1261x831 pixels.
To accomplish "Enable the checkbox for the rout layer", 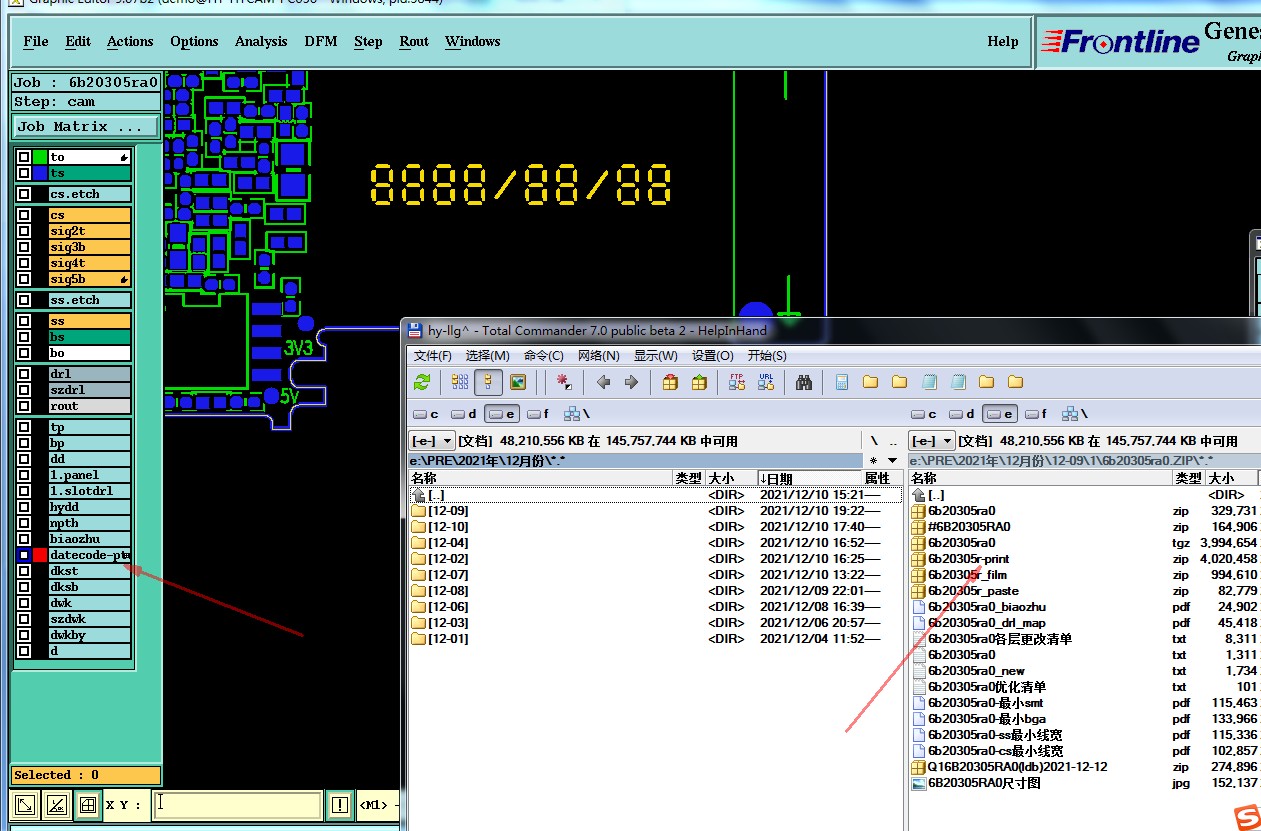I will tap(24, 406).
